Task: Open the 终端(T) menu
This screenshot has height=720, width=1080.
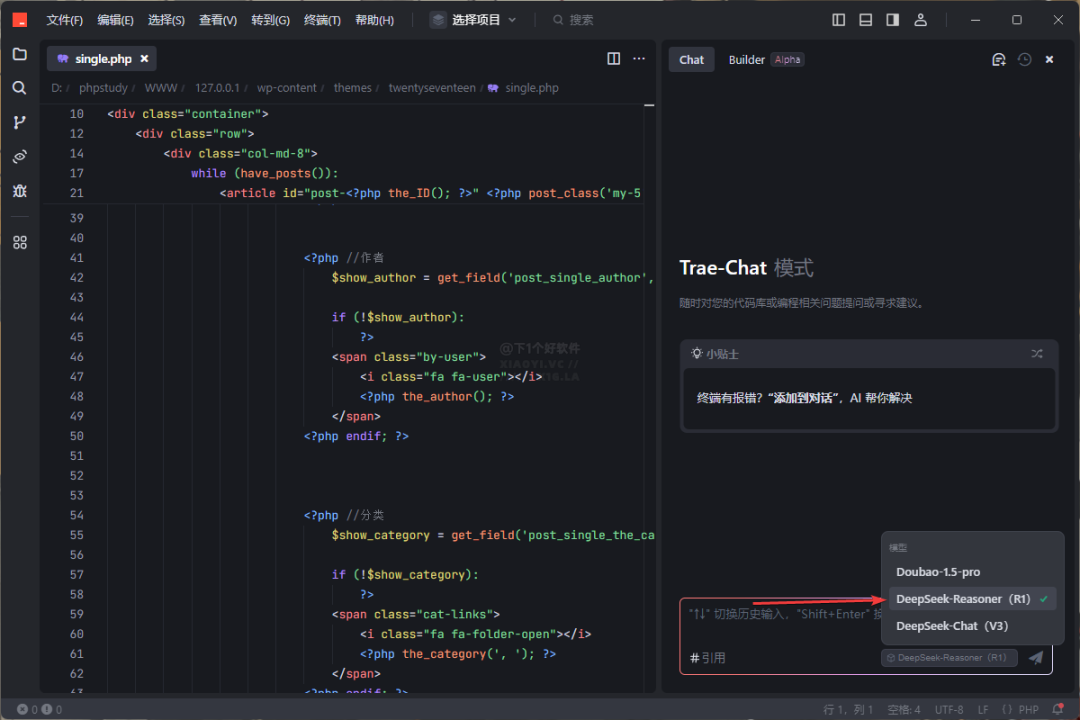Action: click(x=322, y=20)
